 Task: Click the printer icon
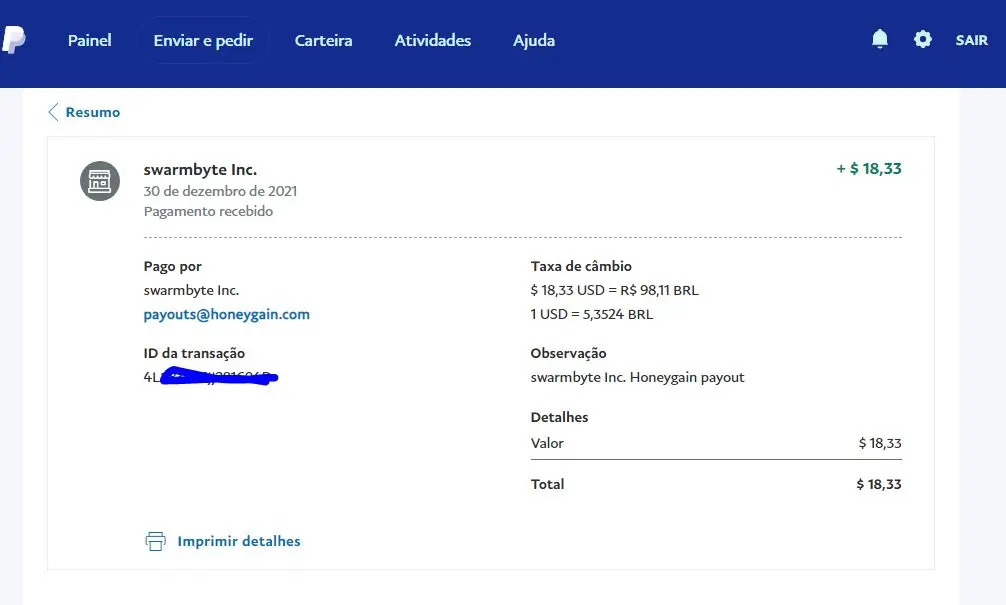(x=155, y=541)
